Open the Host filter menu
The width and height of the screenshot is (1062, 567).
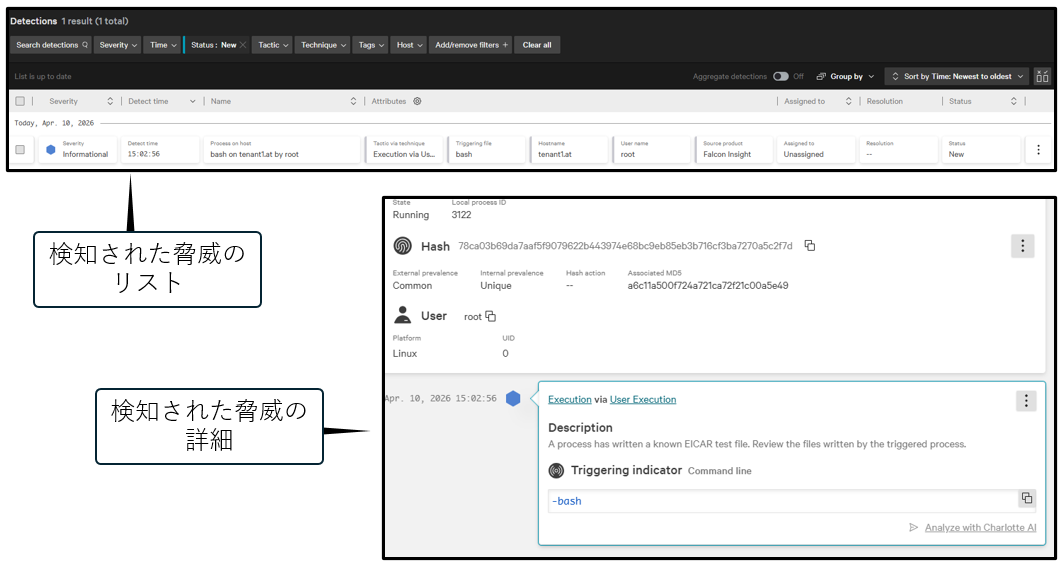(408, 45)
